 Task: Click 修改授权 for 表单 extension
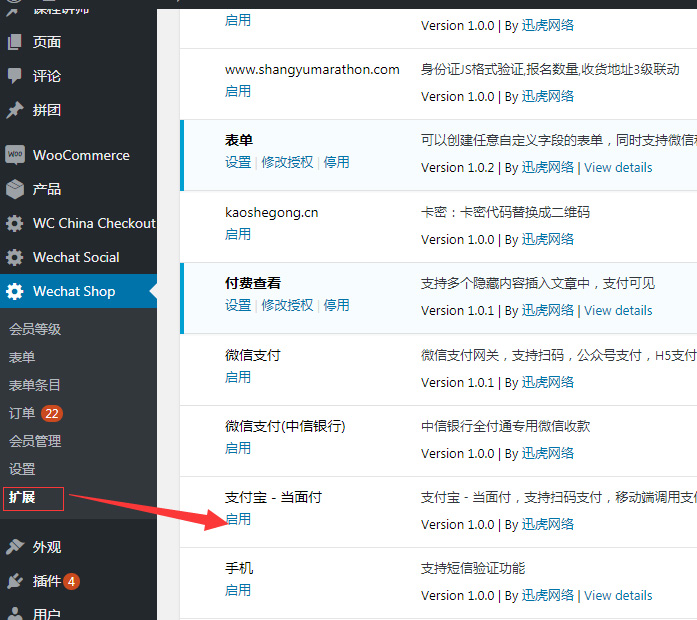pos(287,162)
